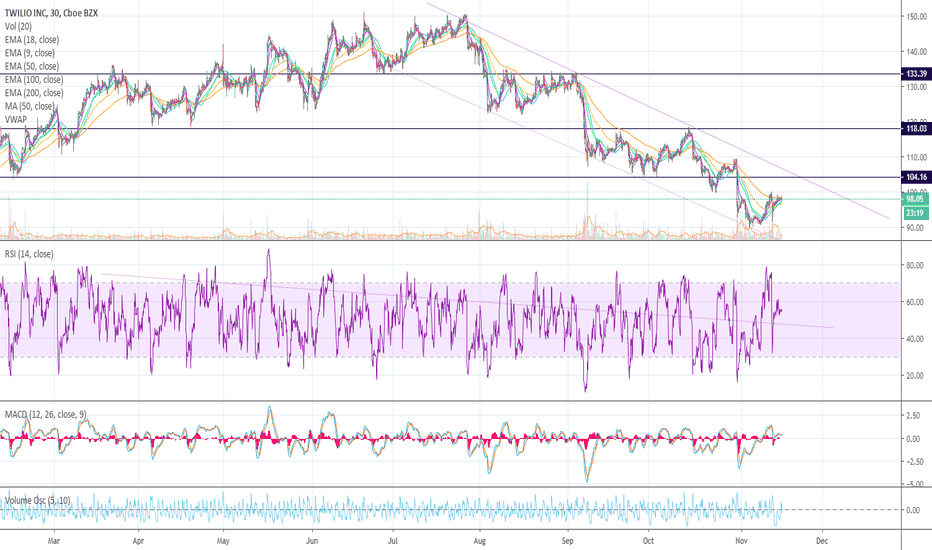
Task: Select the VWAP indicator label
Action: (16, 120)
